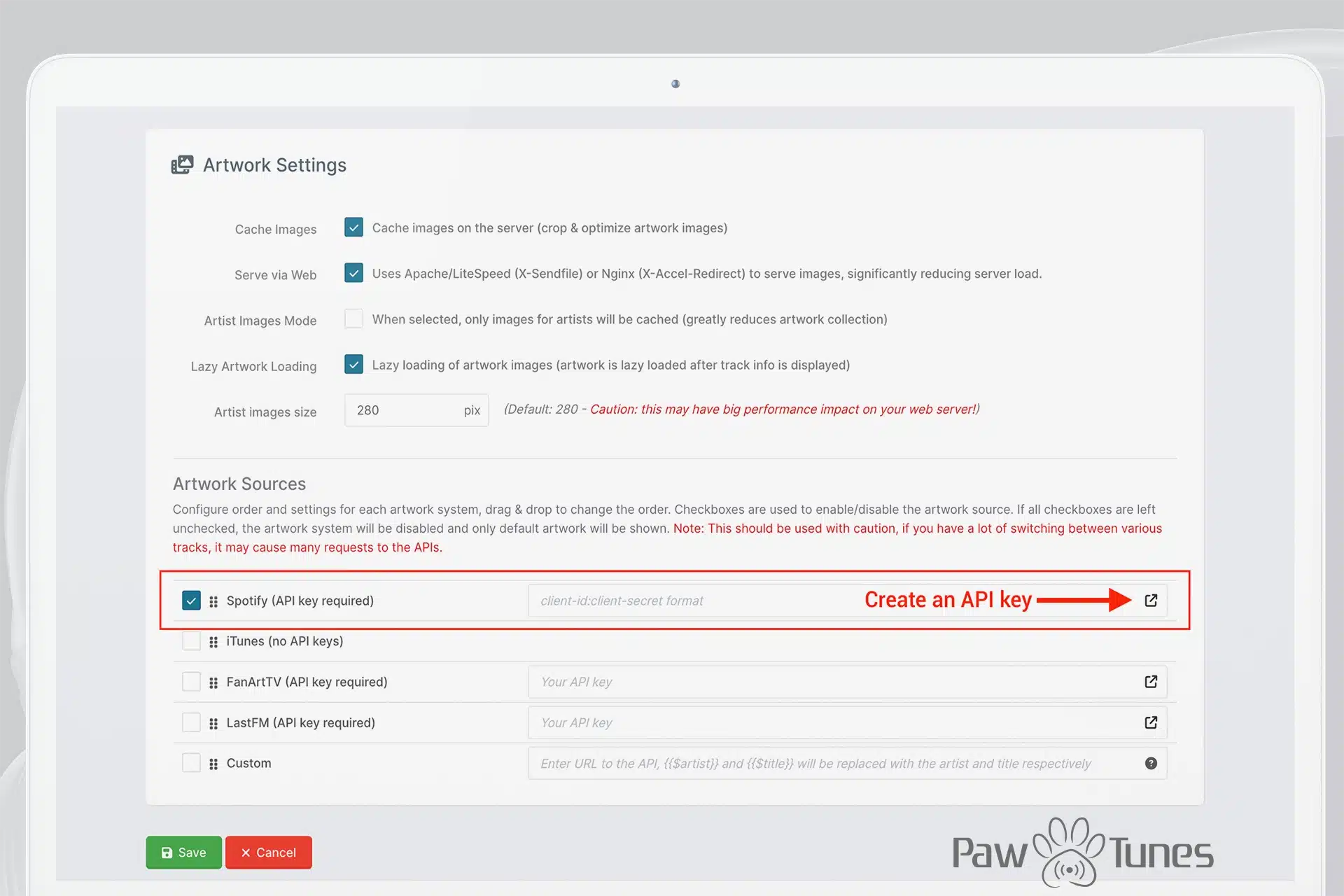Click the PawTunes logo
This screenshot has height=896, width=1344.
click(1083, 852)
